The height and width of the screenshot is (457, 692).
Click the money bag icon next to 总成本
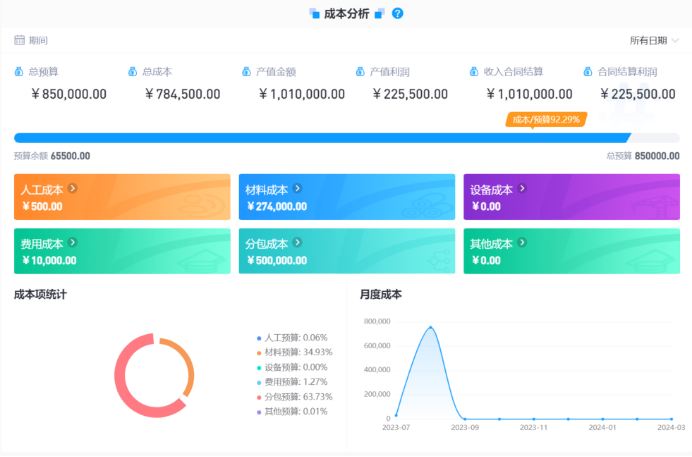point(133,71)
